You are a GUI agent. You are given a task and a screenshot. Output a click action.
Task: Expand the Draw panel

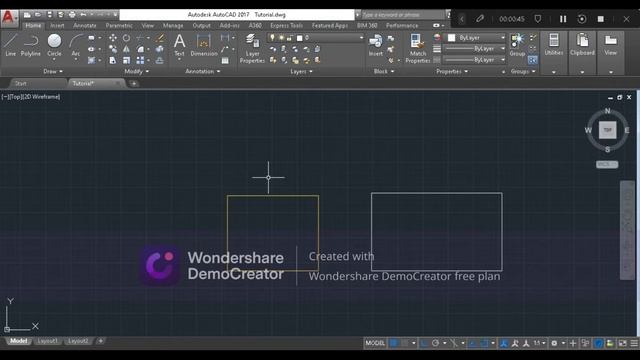tap(53, 71)
